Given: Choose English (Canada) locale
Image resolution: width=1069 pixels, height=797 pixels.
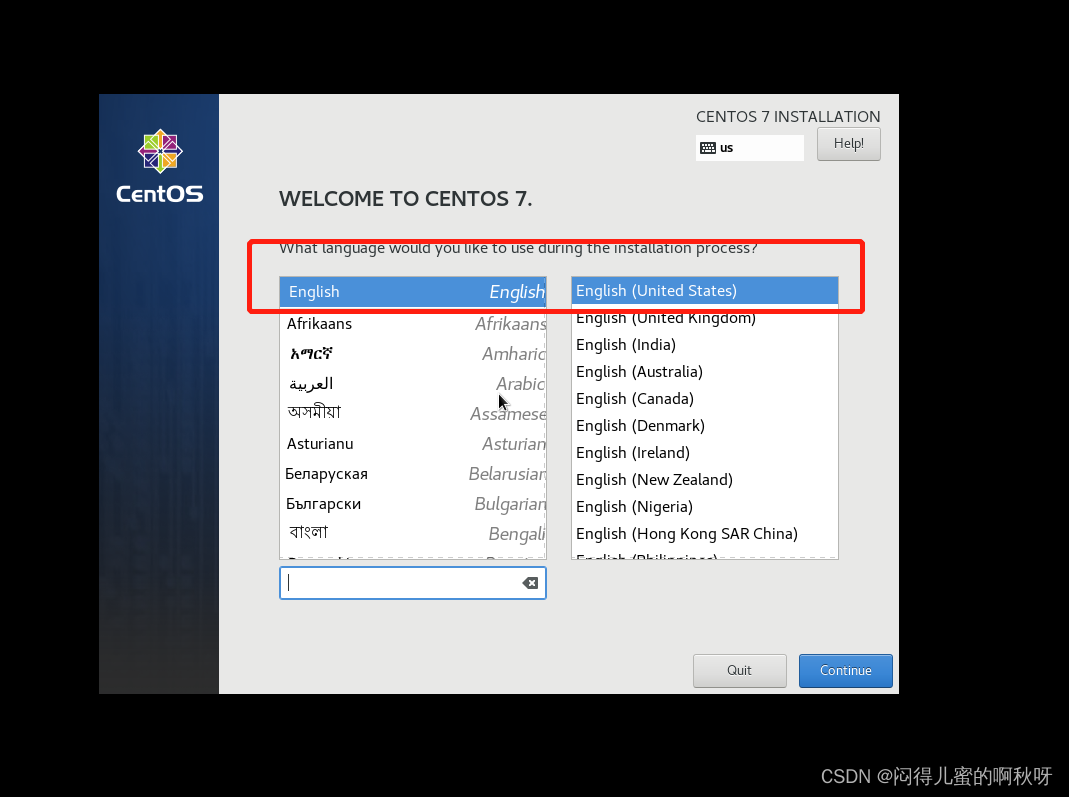Looking at the screenshot, I should click(705, 399).
